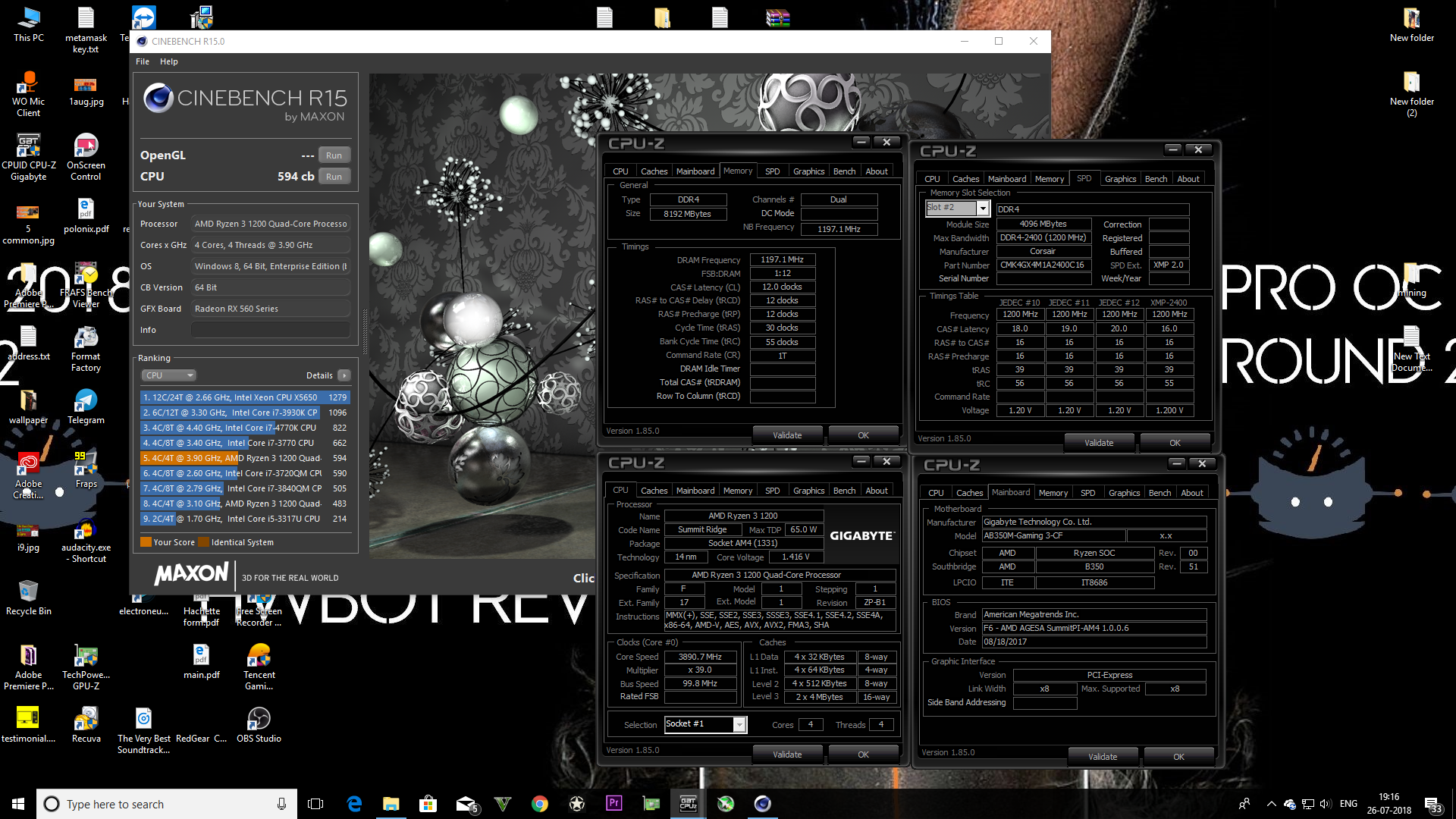Click the Windows Start button
Screen dimensions: 1456x819
tap(18, 804)
